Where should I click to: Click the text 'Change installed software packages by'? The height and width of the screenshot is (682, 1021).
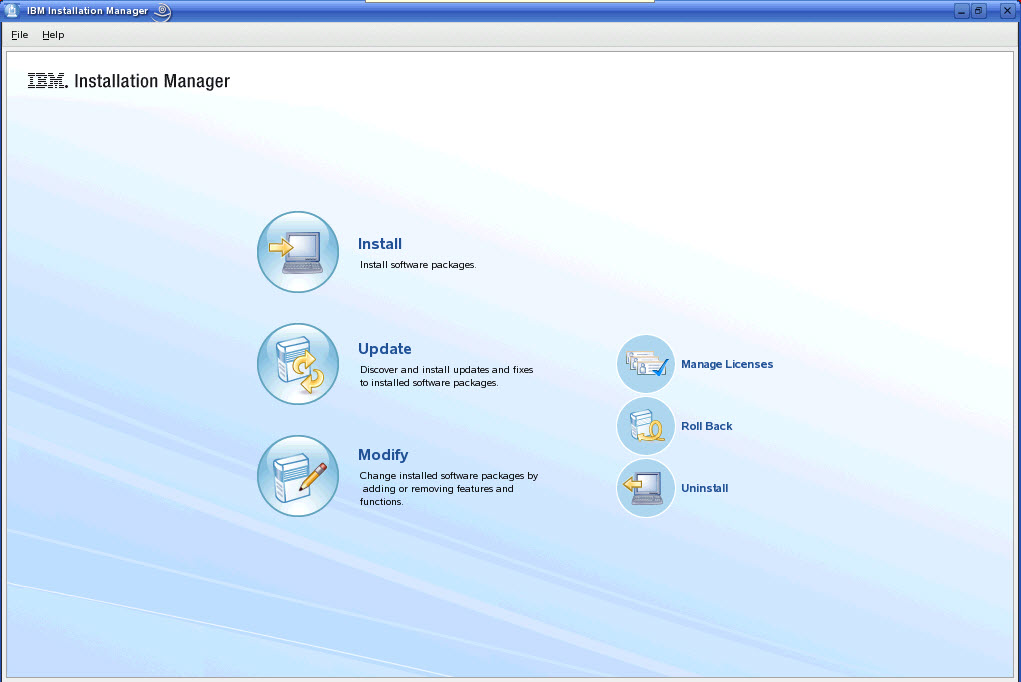coord(449,476)
